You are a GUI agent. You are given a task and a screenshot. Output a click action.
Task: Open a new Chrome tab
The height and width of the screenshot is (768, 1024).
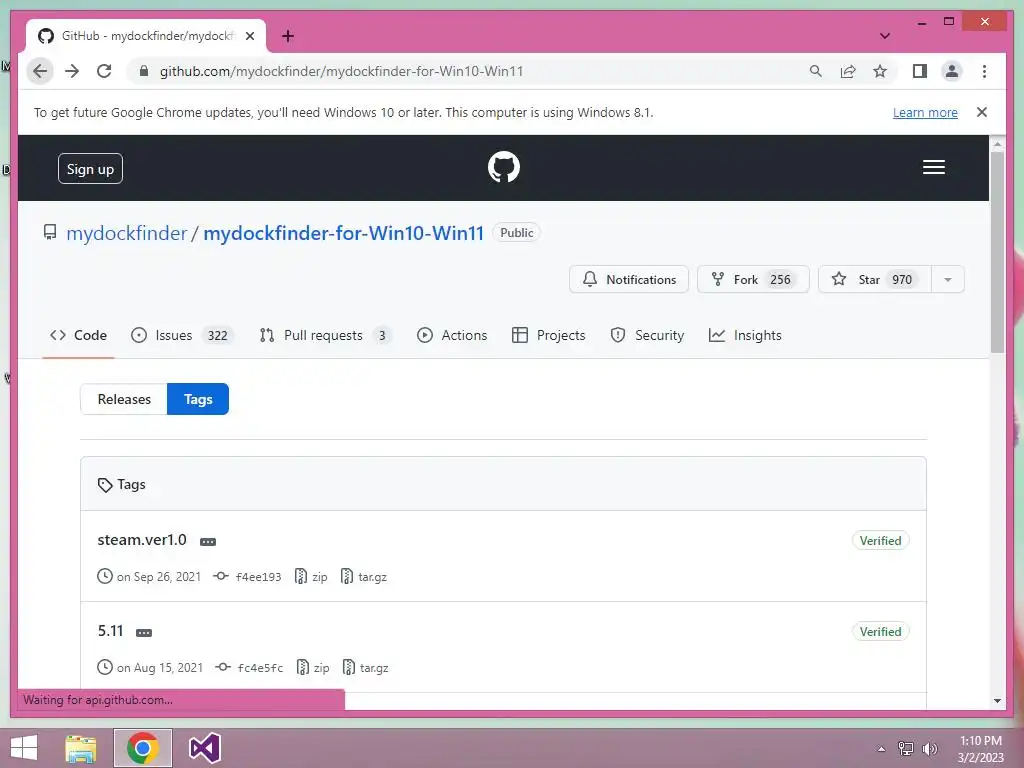coord(288,36)
